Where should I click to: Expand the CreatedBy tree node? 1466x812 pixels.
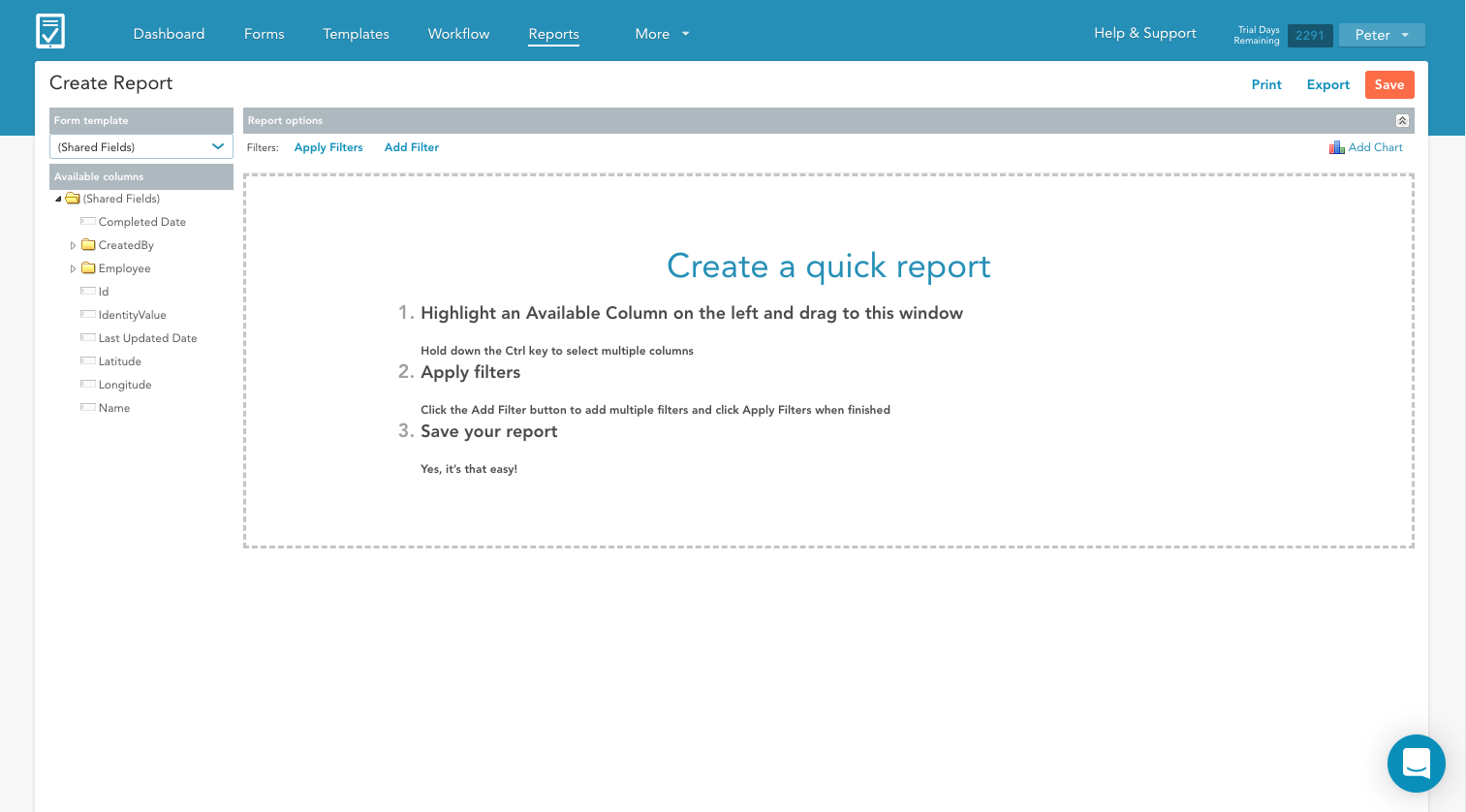pos(73,245)
